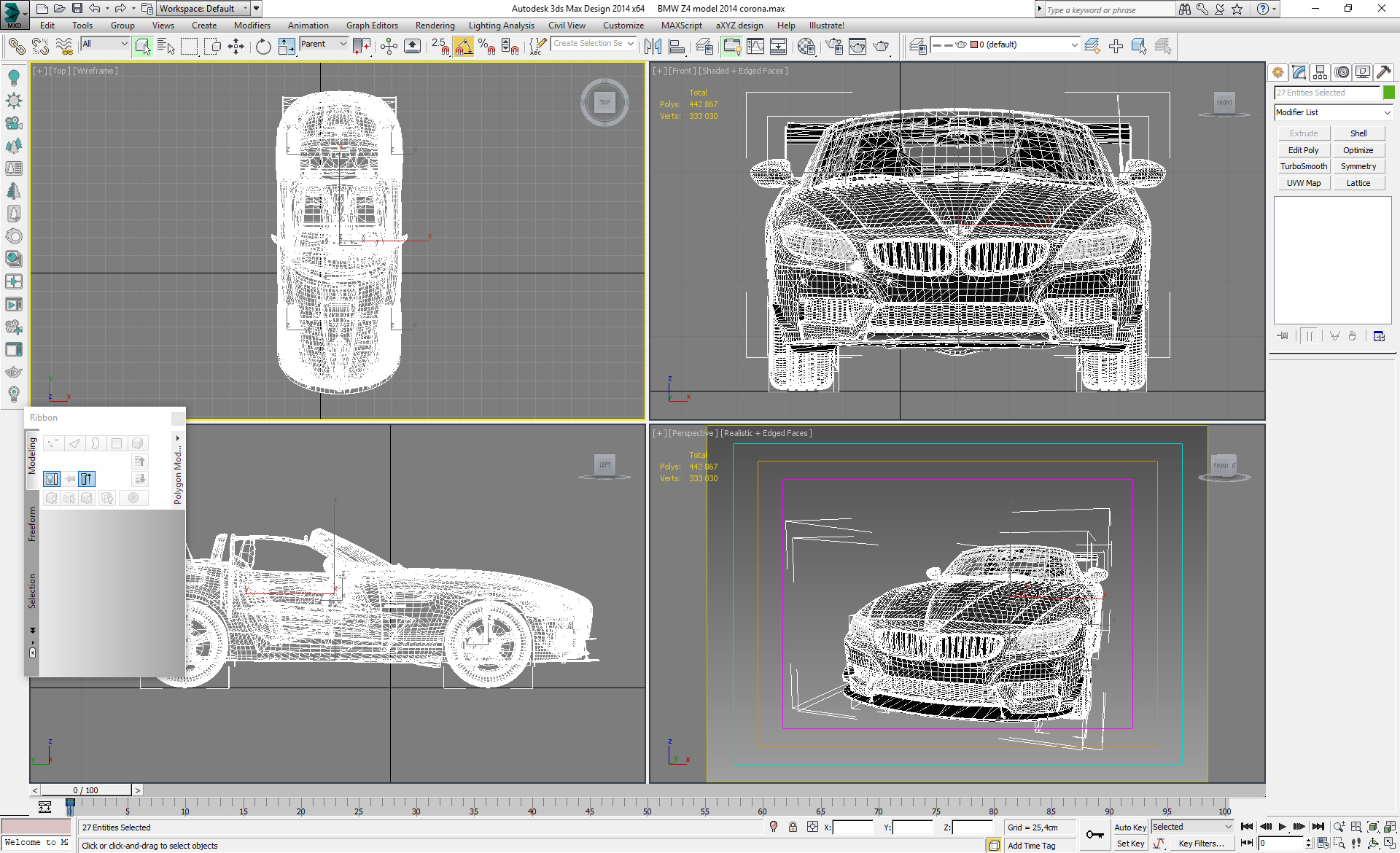Open the Workspace: Default dropdown

[x=203, y=9]
